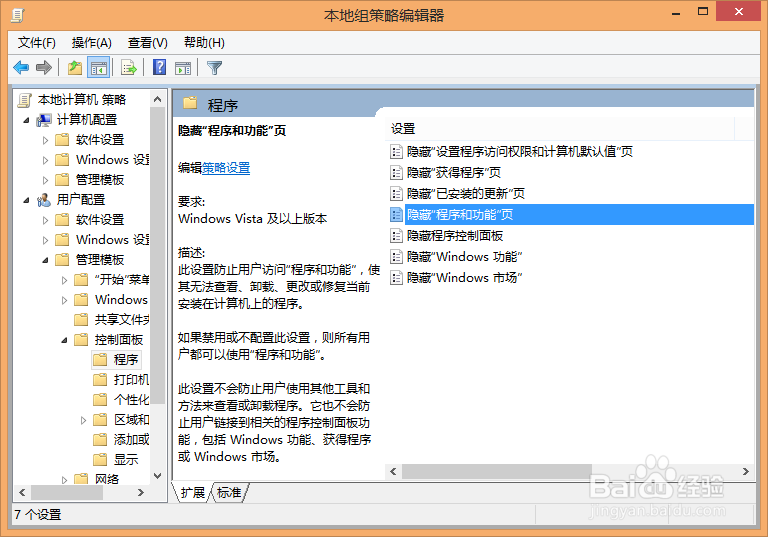Screen dimensions: 768x537
Task: Open the 查看(V) menu
Action: pyautogui.click(x=147, y=43)
